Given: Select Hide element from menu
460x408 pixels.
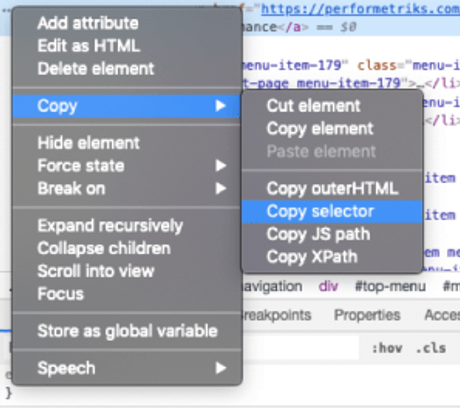Looking at the screenshot, I should pyautogui.click(x=127, y=143).
